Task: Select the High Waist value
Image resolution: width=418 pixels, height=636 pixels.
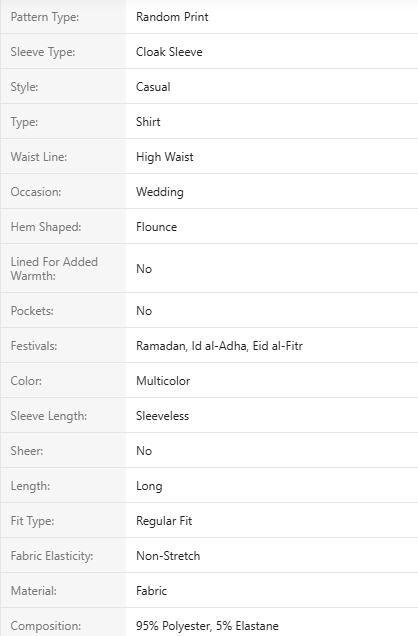Action: 165,157
